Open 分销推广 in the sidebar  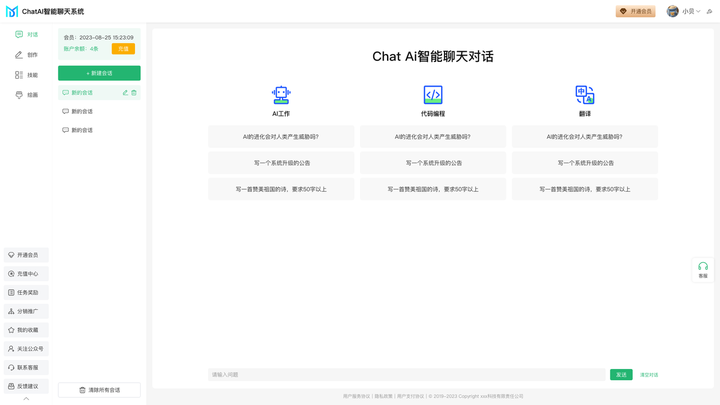pyautogui.click(x=26, y=311)
